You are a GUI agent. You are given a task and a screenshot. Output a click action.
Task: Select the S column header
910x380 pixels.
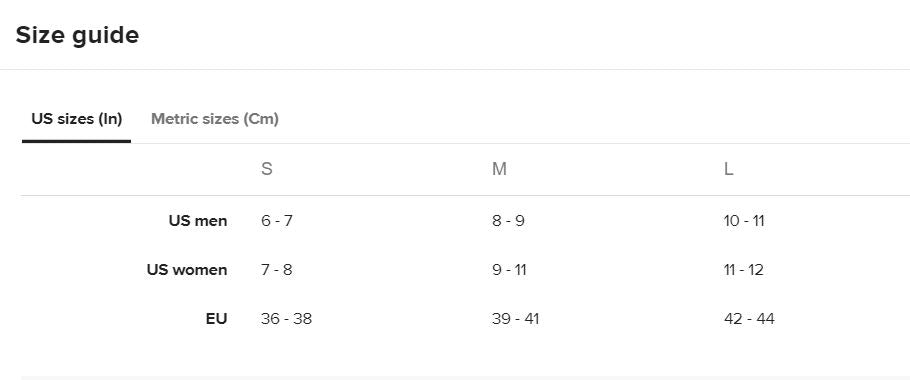point(266,169)
